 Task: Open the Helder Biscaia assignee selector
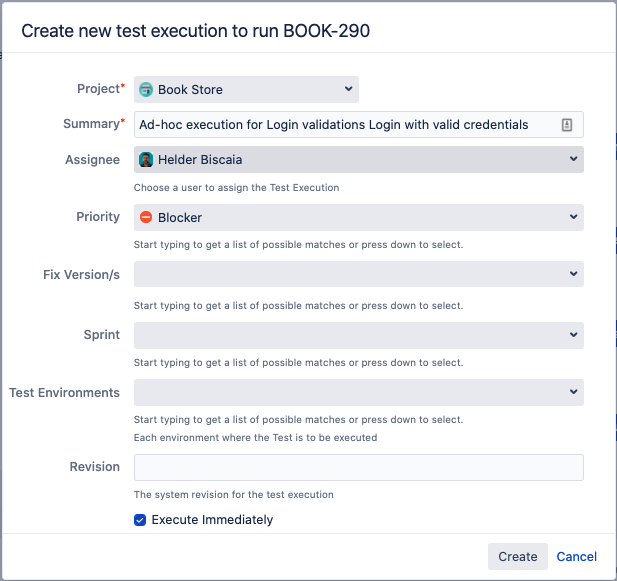(358, 159)
